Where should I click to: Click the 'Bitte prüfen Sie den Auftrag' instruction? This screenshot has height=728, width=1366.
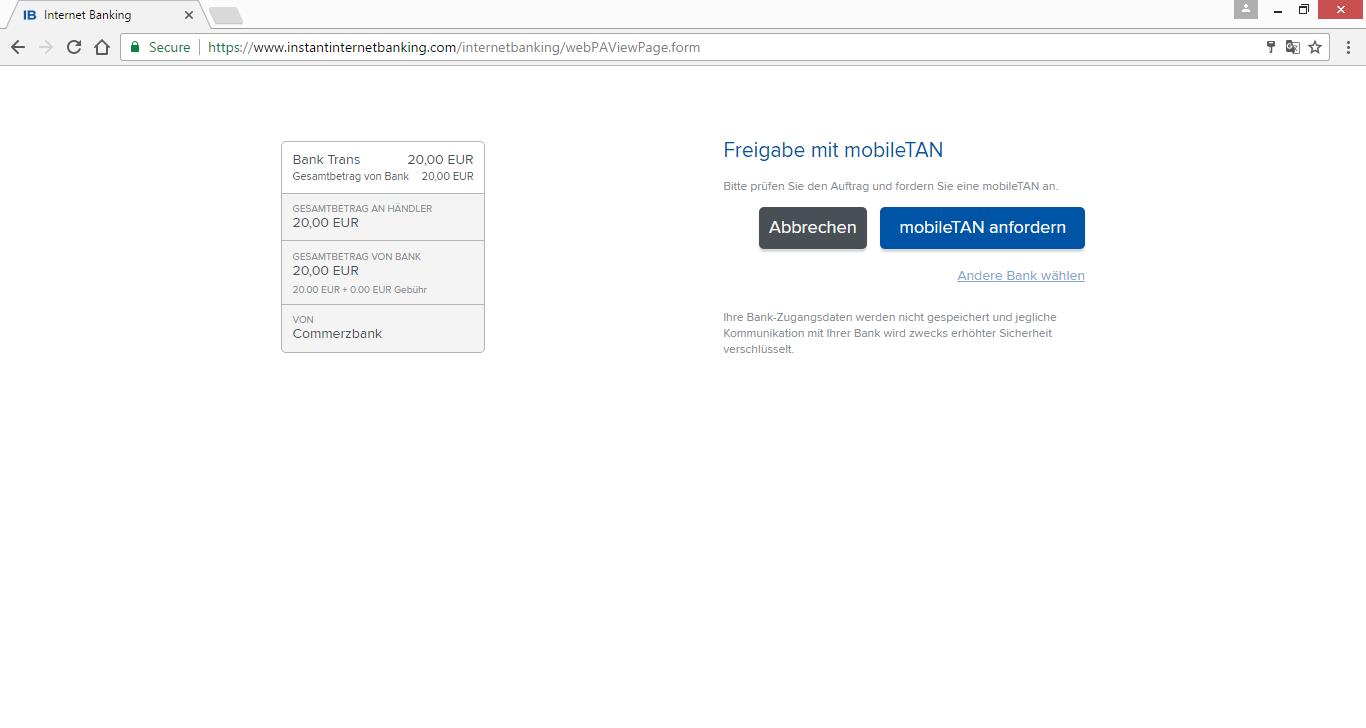[x=890, y=186]
